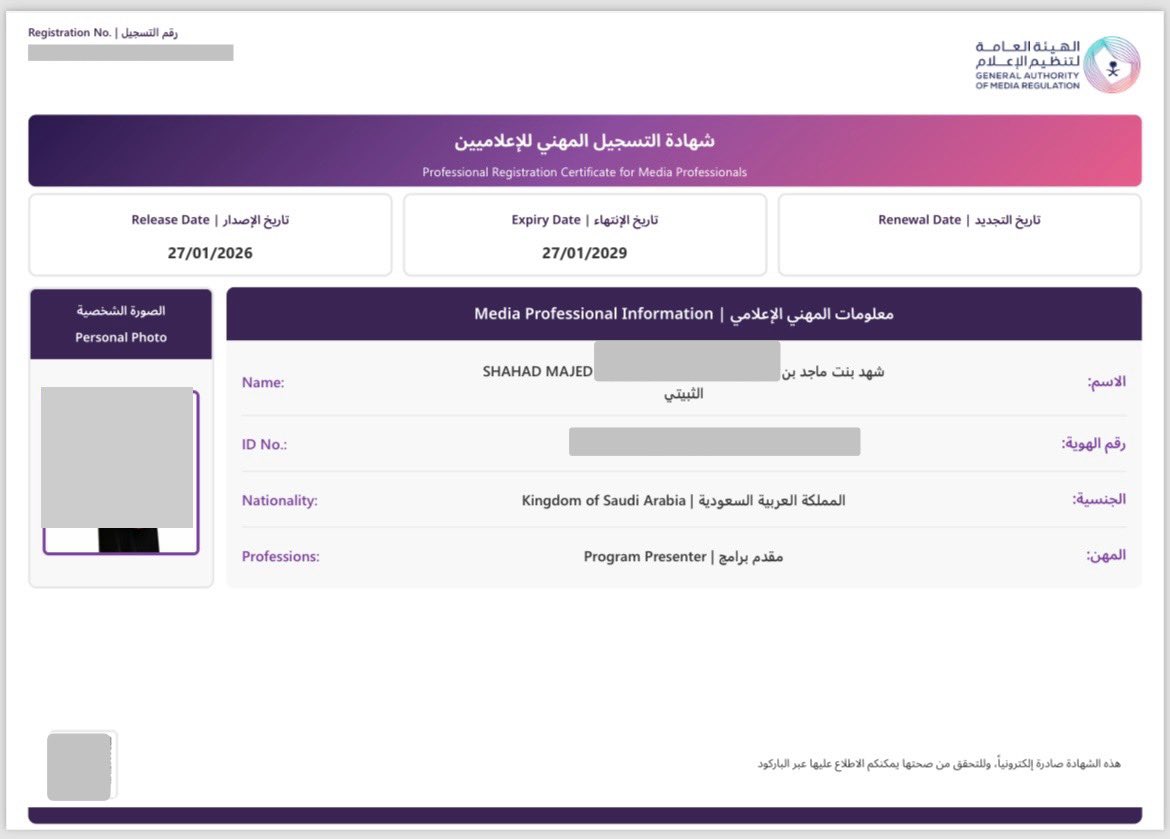Select the empty Renewal Date card

click(958, 234)
